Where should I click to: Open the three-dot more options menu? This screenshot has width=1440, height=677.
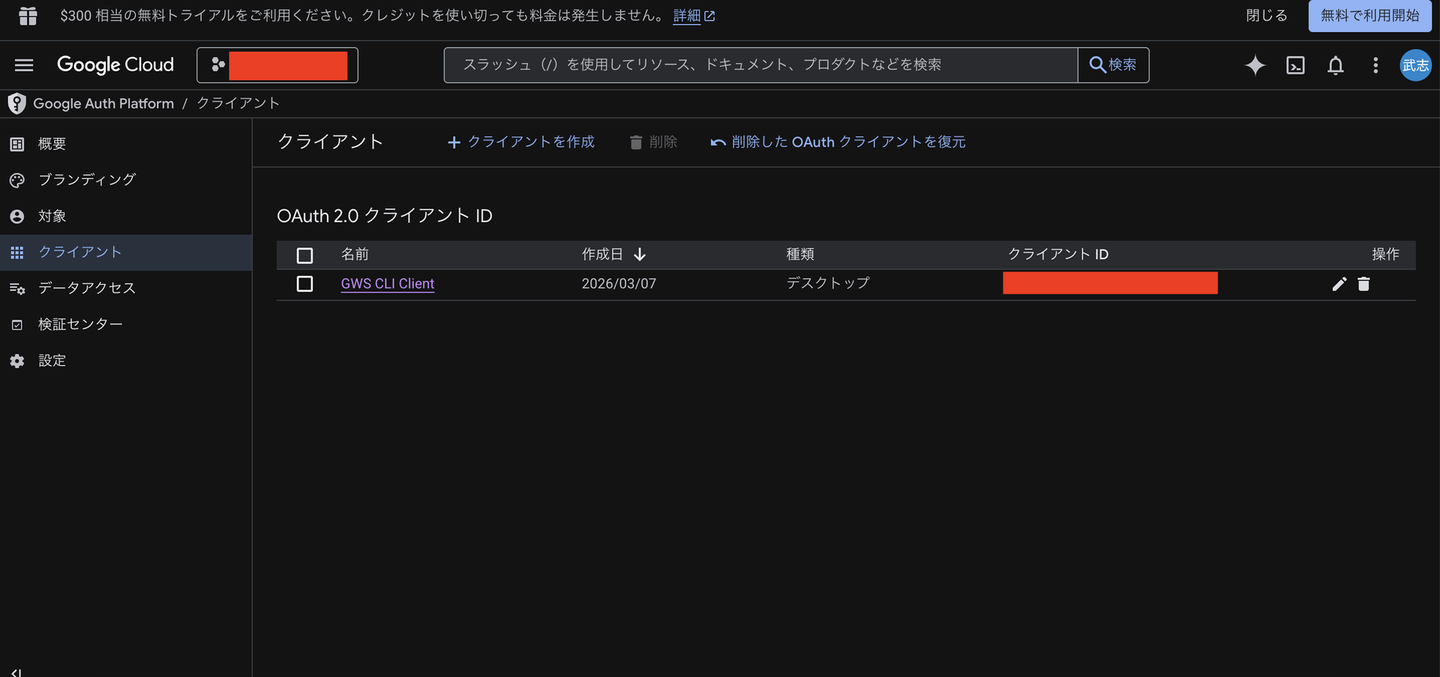pyautogui.click(x=1375, y=65)
